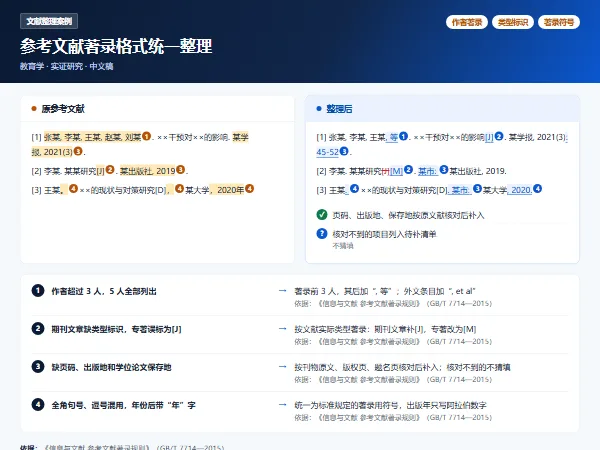Click arrow before 统一为标准规定的著录用符号
The image size is (600, 450).
pos(283,404)
